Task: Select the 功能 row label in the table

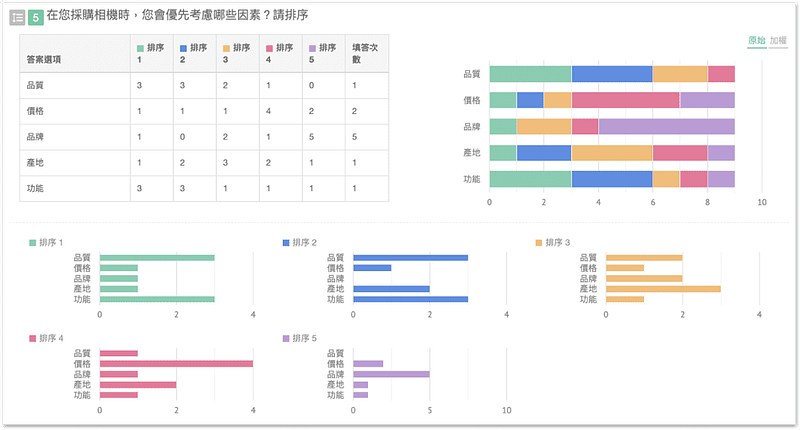Action: pyautogui.click(x=35, y=188)
